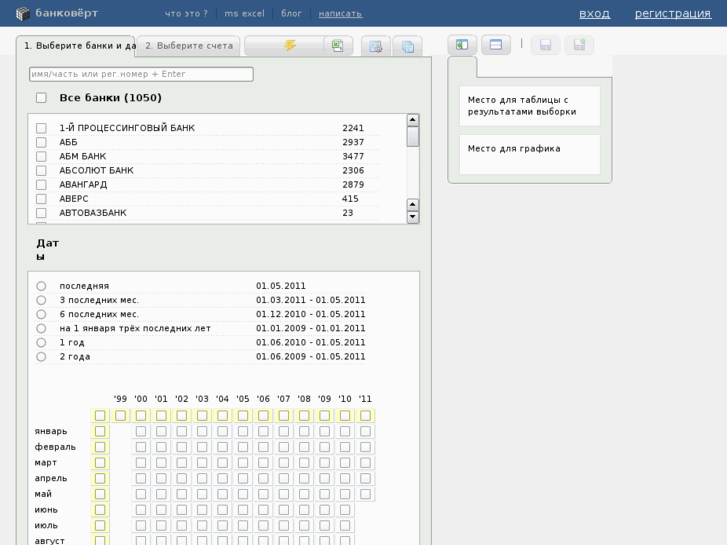Screen dimensions: 727x545
Task: Open the '2. Выберите счета' tab
Action: [189, 46]
